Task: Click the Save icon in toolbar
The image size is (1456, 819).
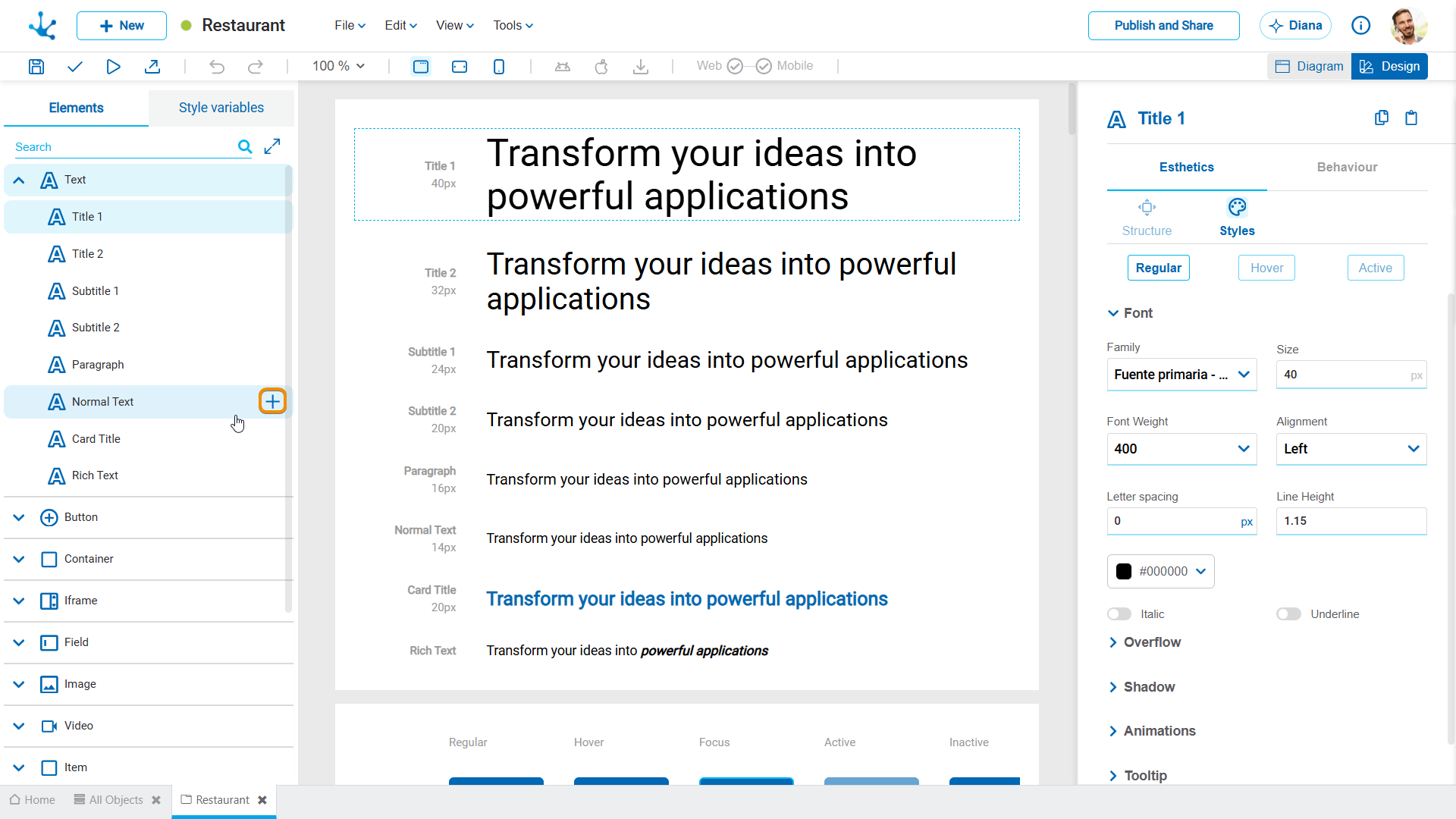Action: 36,67
